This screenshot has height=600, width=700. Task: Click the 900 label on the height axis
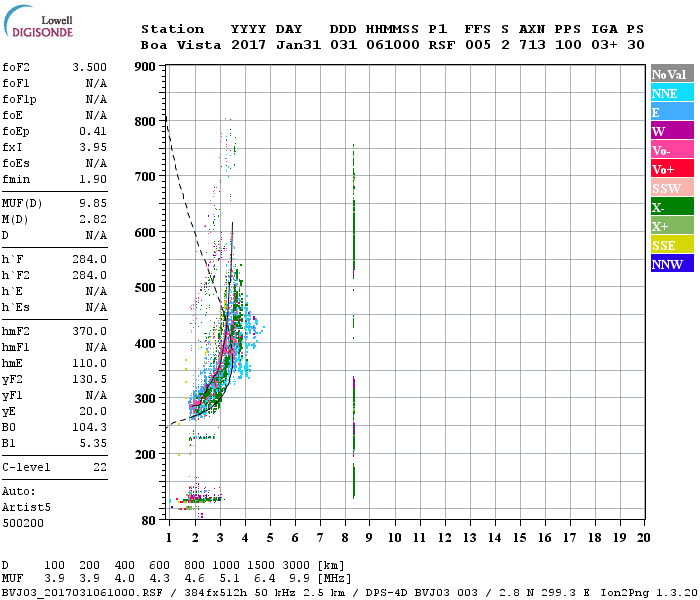coord(145,67)
